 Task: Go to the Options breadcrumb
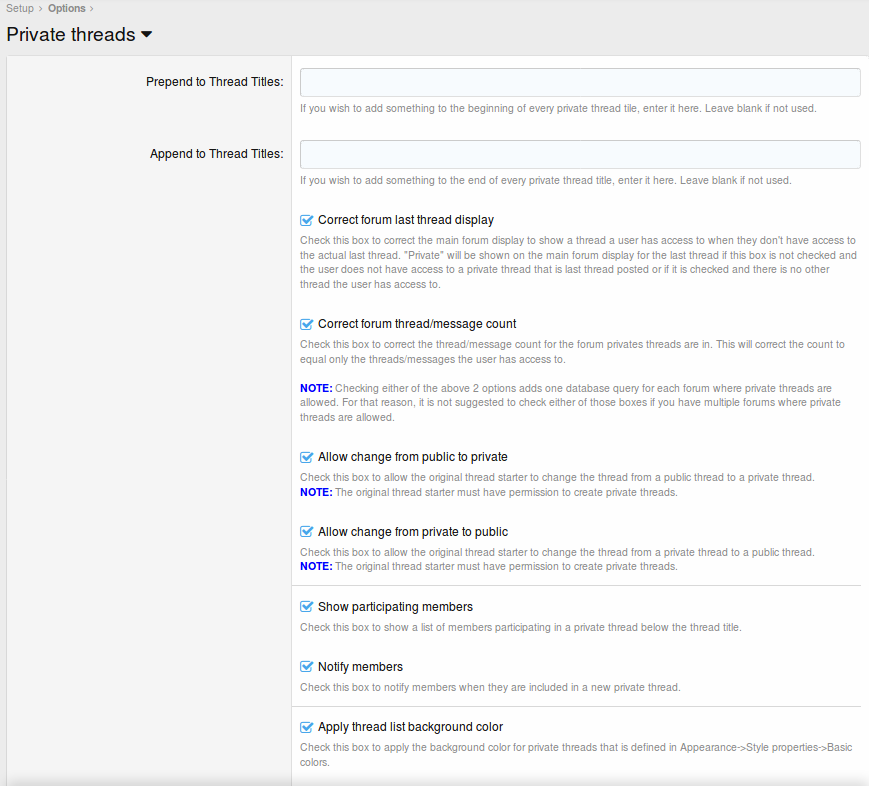click(66, 9)
